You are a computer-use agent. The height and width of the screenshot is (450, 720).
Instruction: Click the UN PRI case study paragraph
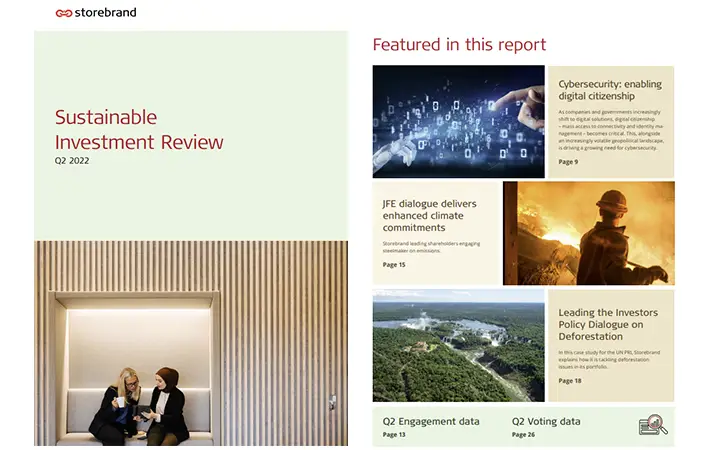point(609,360)
